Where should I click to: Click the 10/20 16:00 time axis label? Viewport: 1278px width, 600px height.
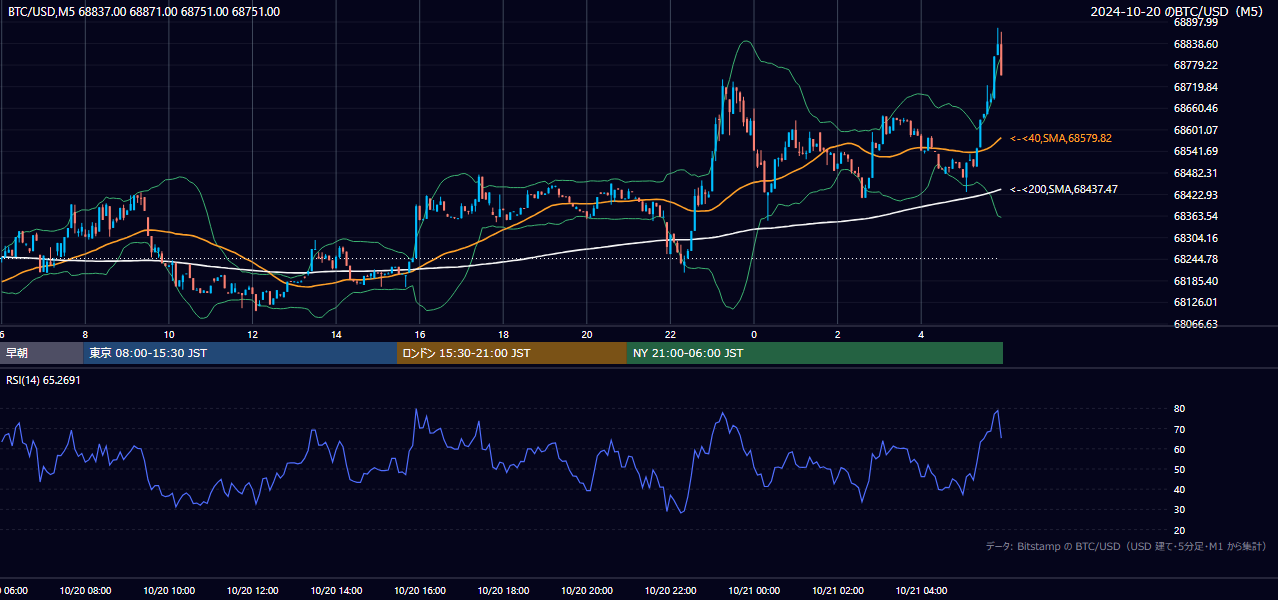tap(420, 591)
